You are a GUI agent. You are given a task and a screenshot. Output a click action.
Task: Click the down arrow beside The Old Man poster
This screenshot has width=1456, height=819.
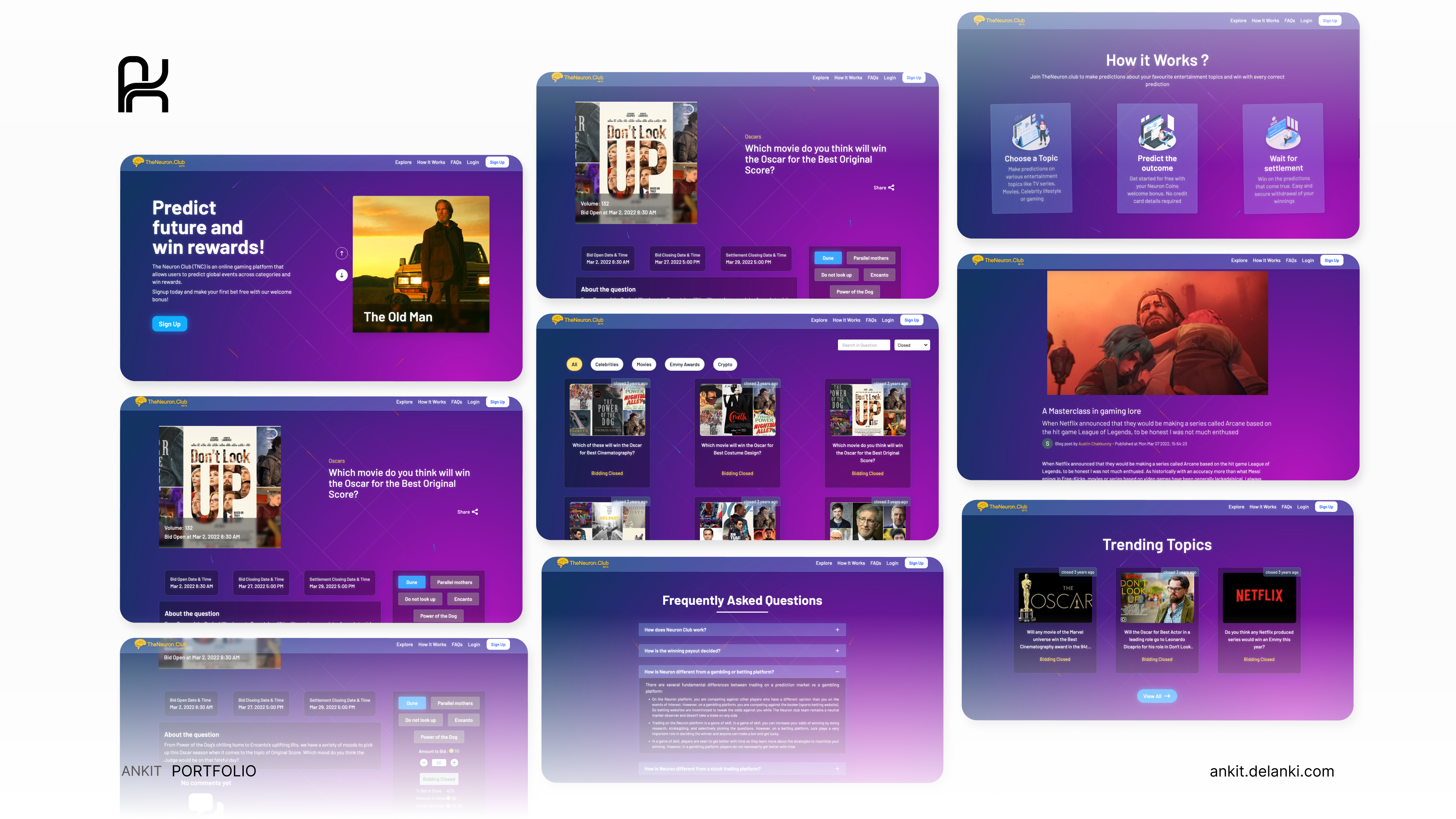[341, 275]
